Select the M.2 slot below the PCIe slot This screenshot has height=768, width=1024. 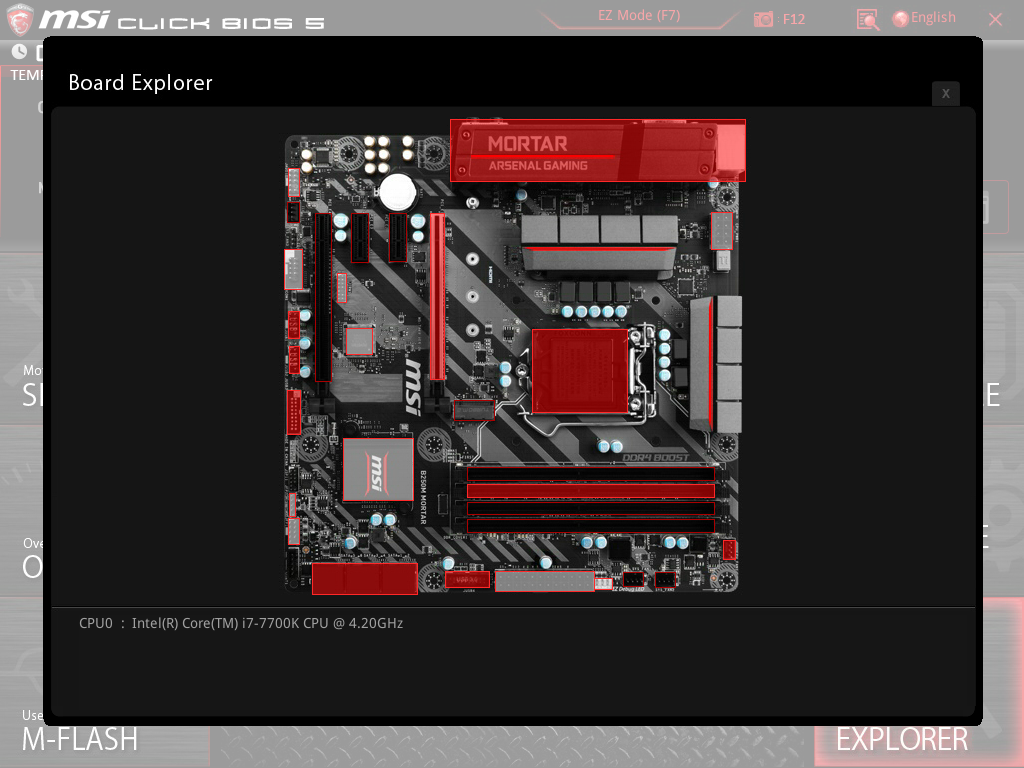474,409
